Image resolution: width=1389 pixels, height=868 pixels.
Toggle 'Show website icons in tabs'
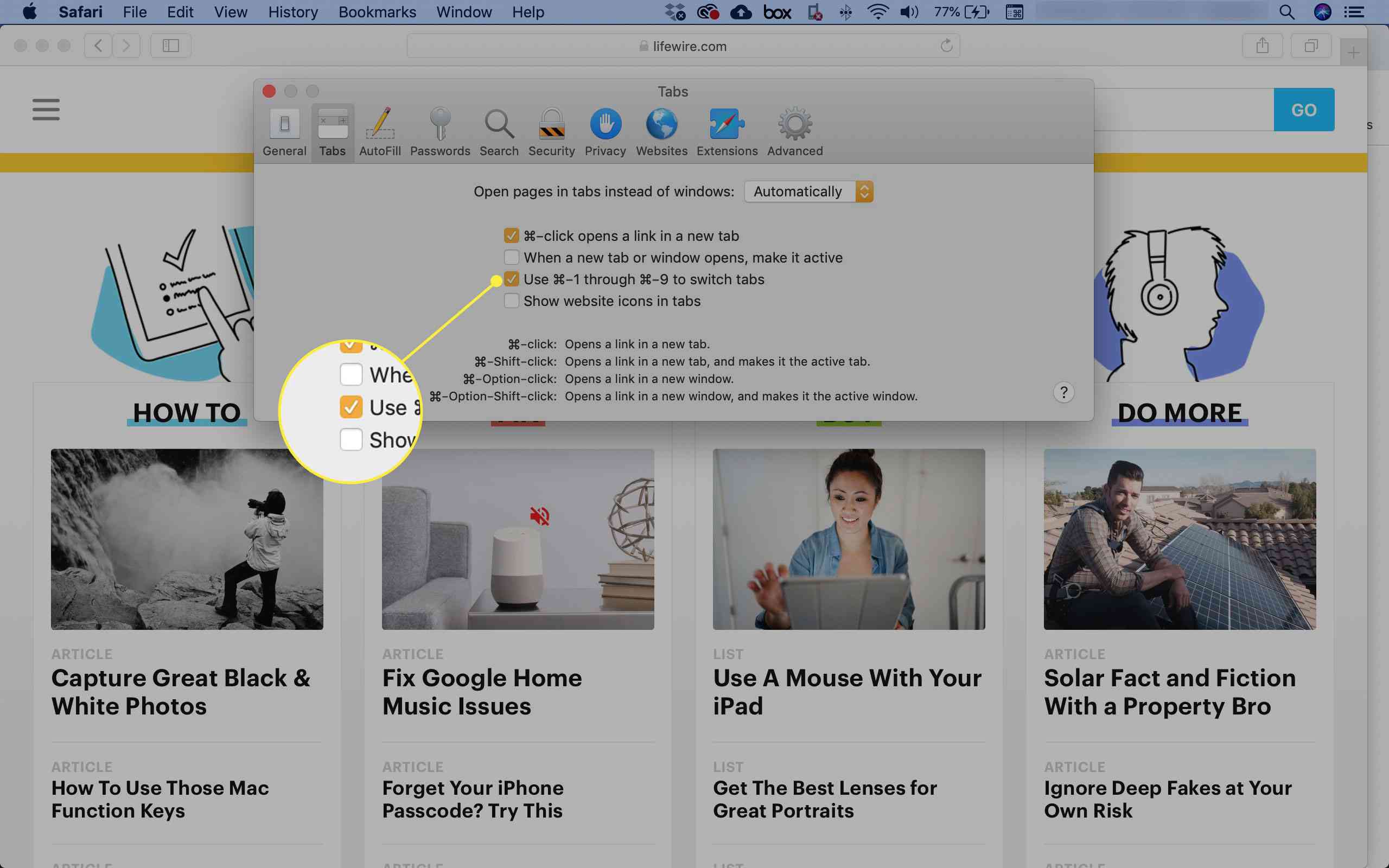(510, 300)
